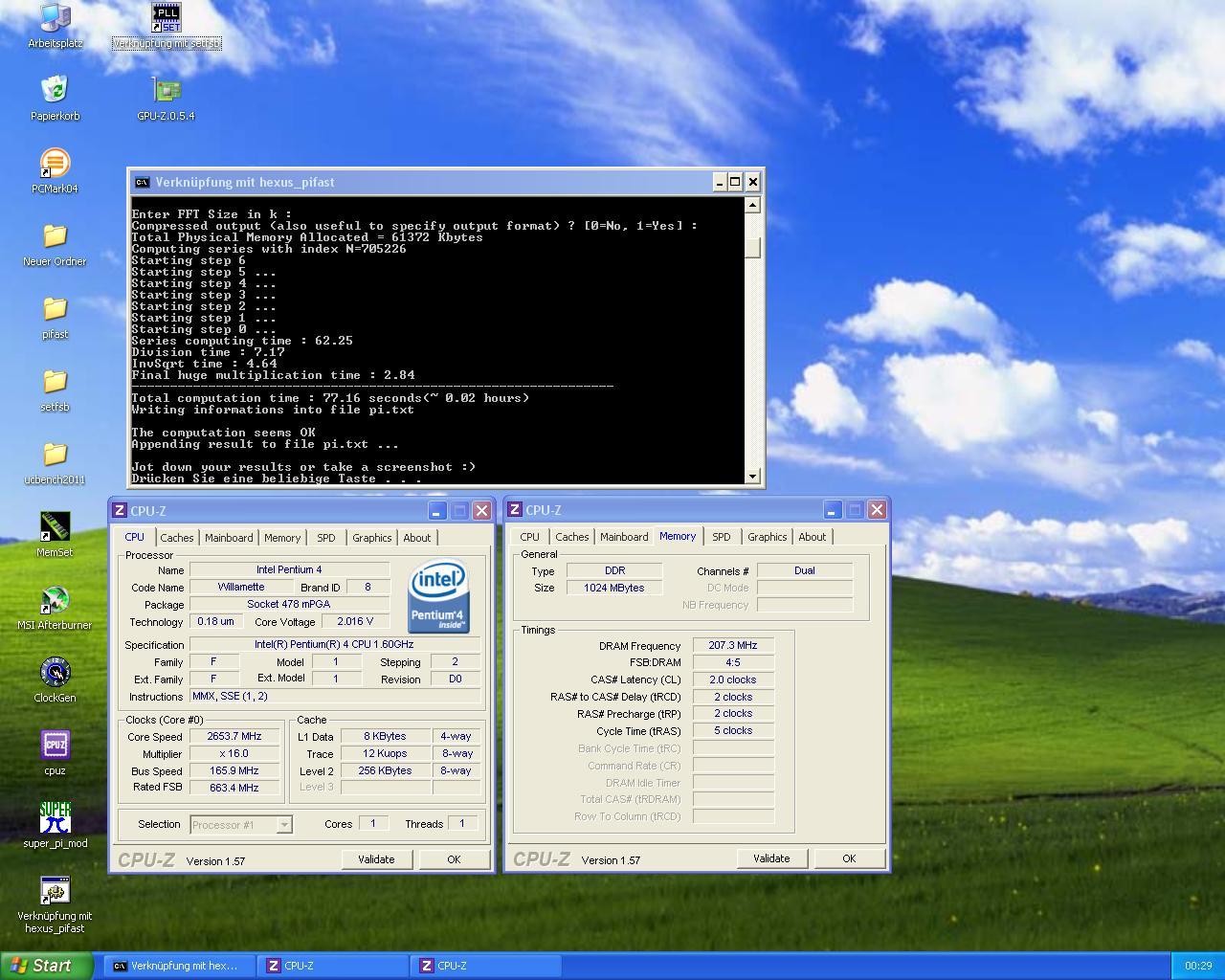Launch the PCMark04 shortcut
This screenshot has height=980, width=1225.
pos(55,171)
